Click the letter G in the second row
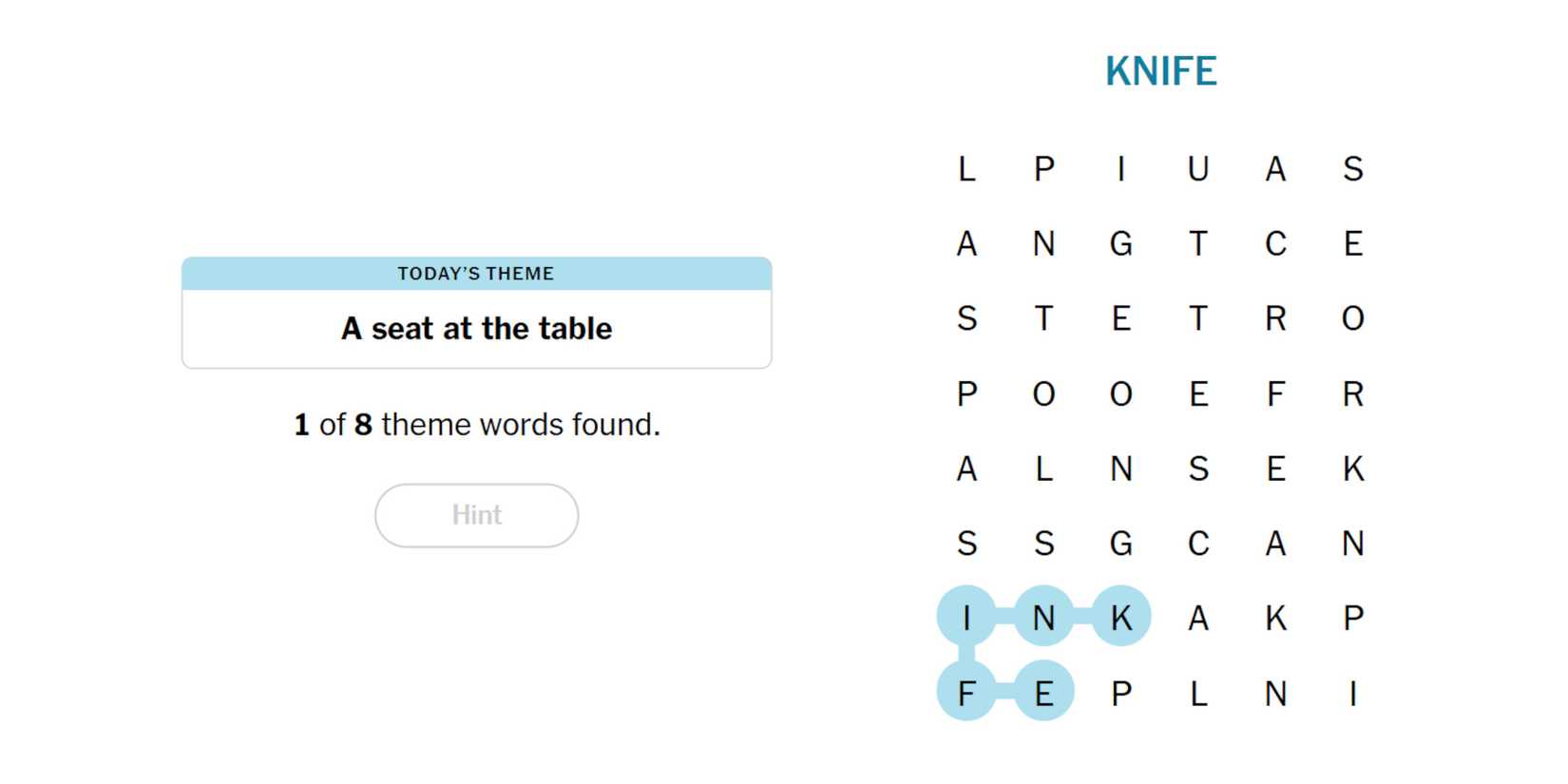 (1121, 244)
